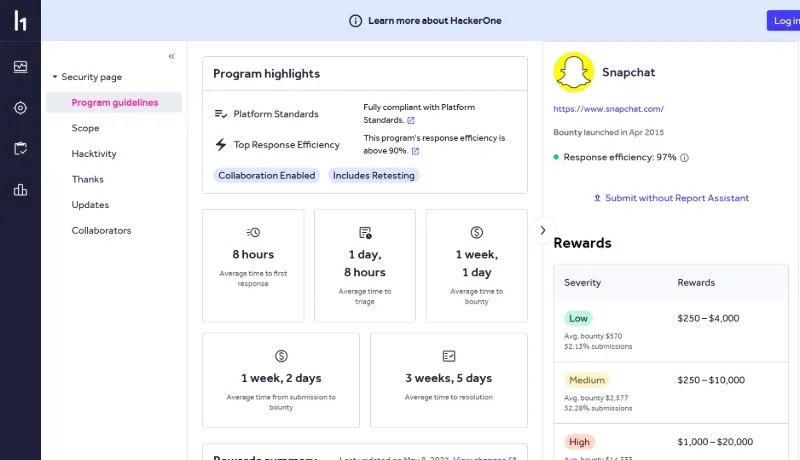
Task: Open the Hacktivity page
Action: (x=94, y=154)
